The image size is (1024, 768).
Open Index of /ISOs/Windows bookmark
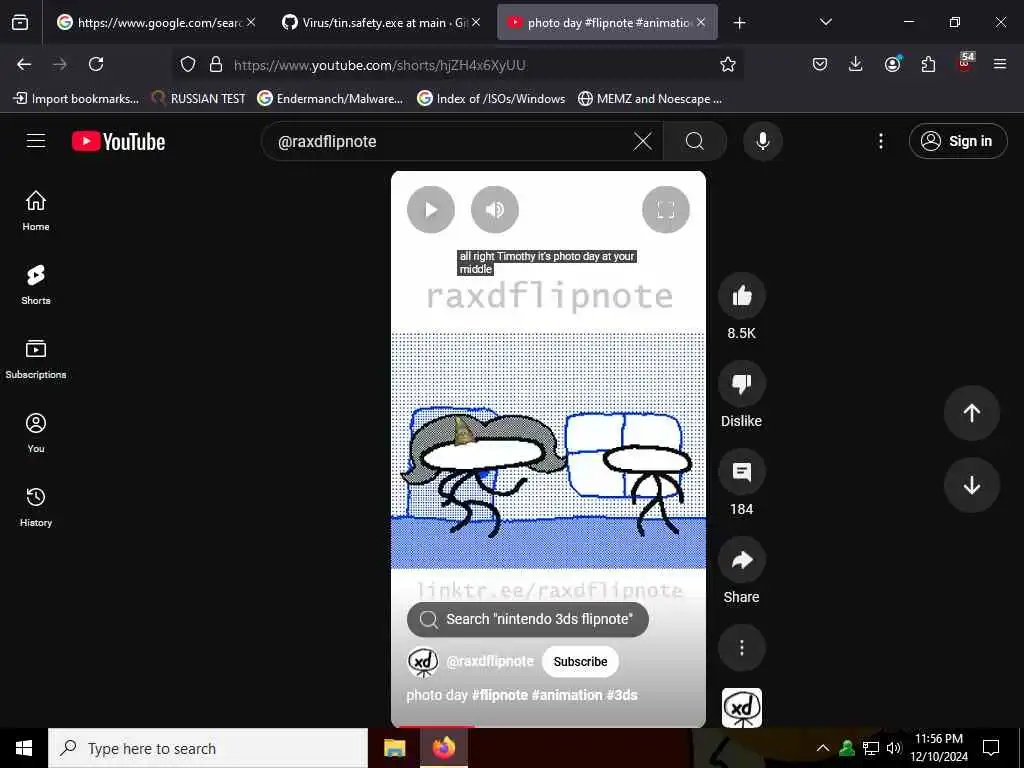[x=491, y=99]
